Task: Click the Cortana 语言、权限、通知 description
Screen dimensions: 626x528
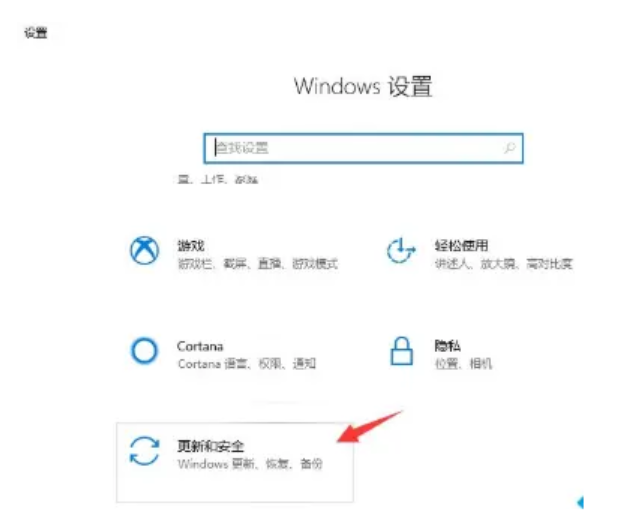Action: point(247,364)
